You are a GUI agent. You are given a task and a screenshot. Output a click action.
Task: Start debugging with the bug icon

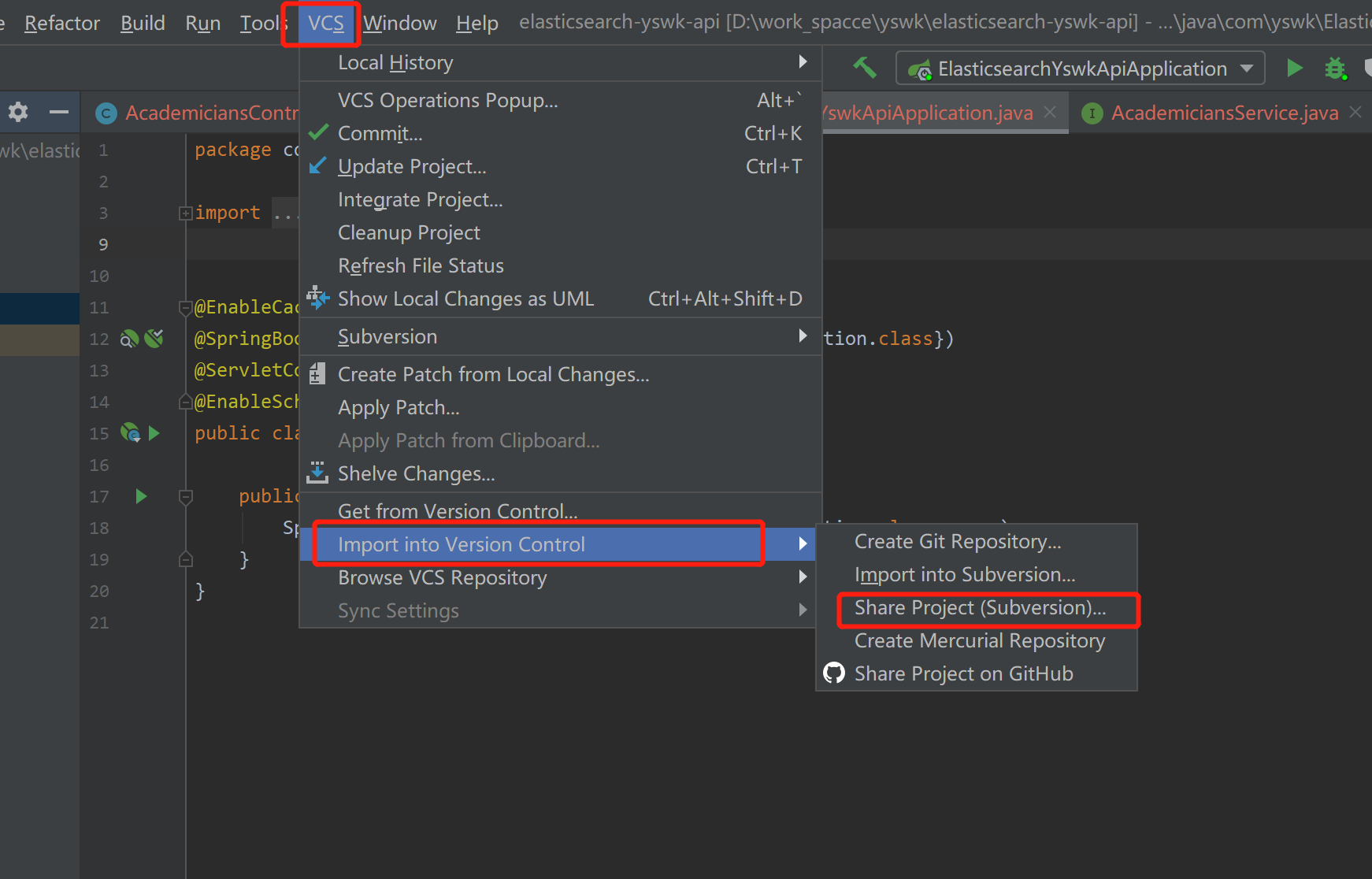1336,69
